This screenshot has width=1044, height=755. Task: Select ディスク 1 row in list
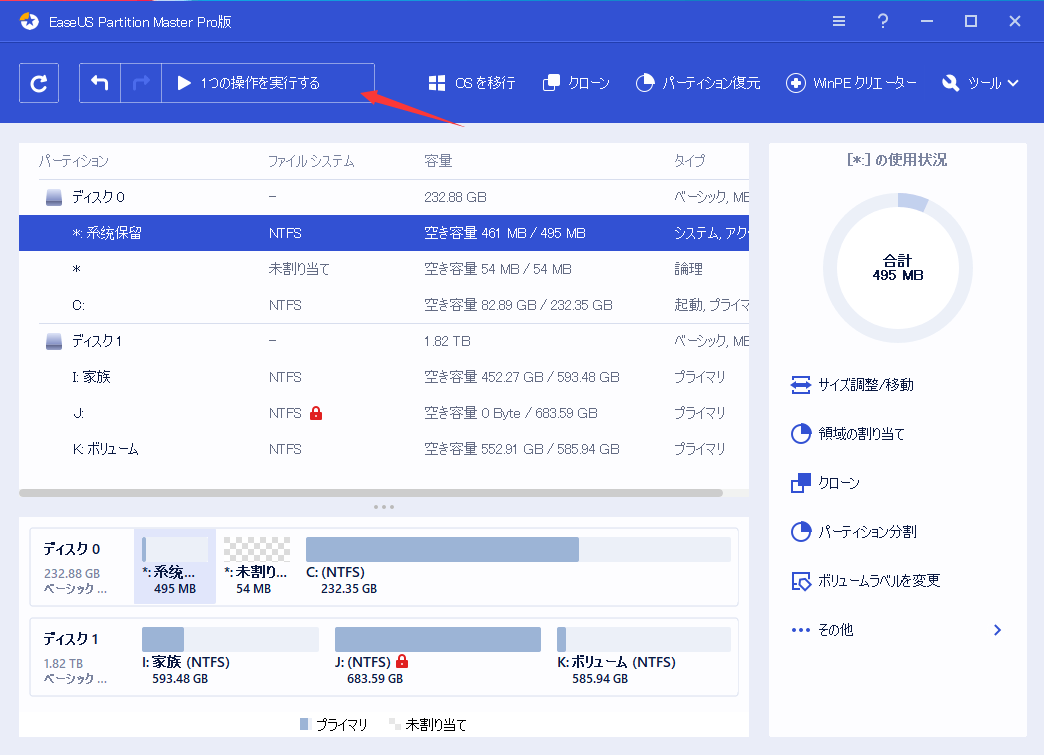[x=384, y=341]
